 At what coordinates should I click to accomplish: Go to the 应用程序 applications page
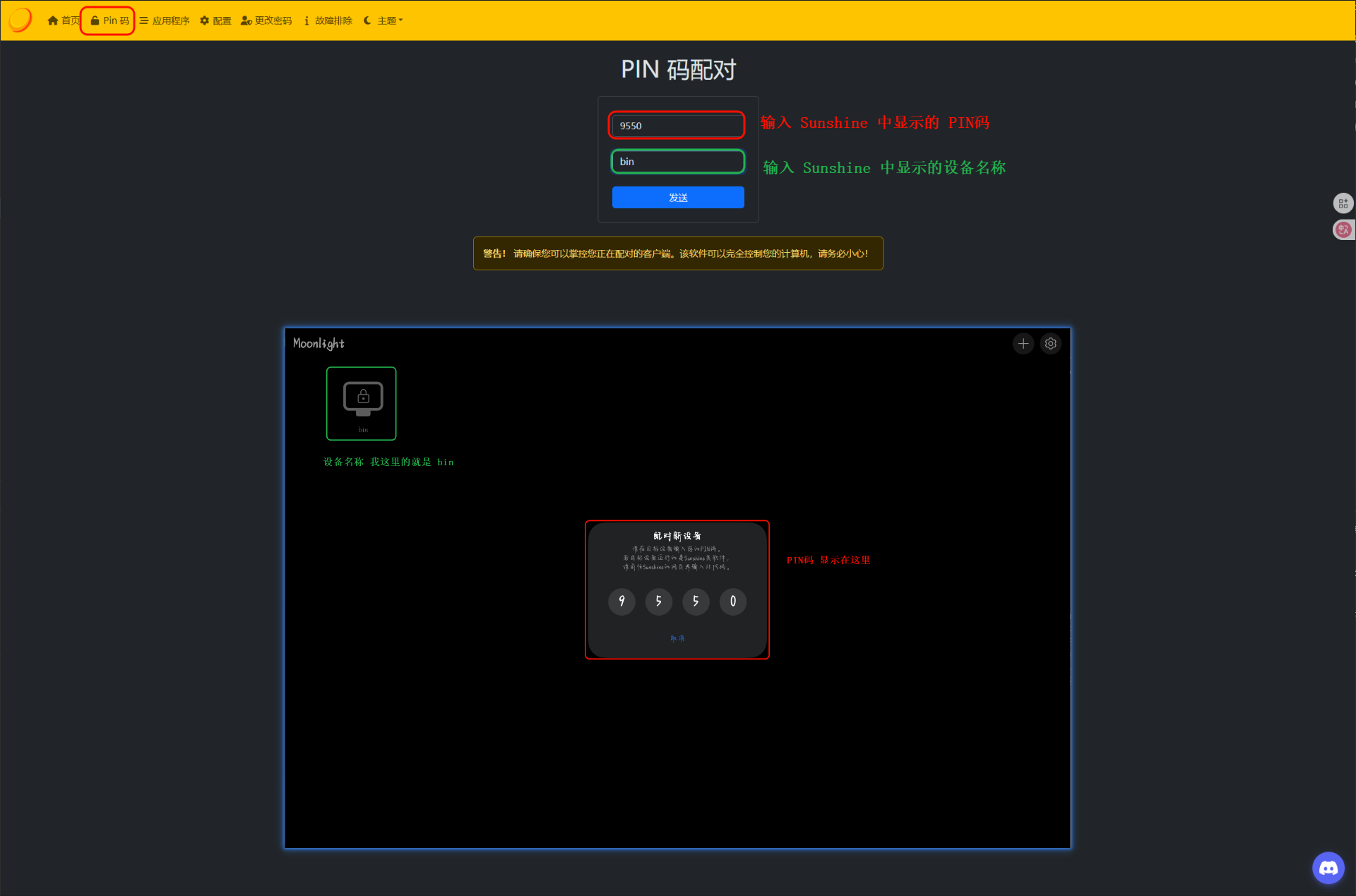coord(165,20)
